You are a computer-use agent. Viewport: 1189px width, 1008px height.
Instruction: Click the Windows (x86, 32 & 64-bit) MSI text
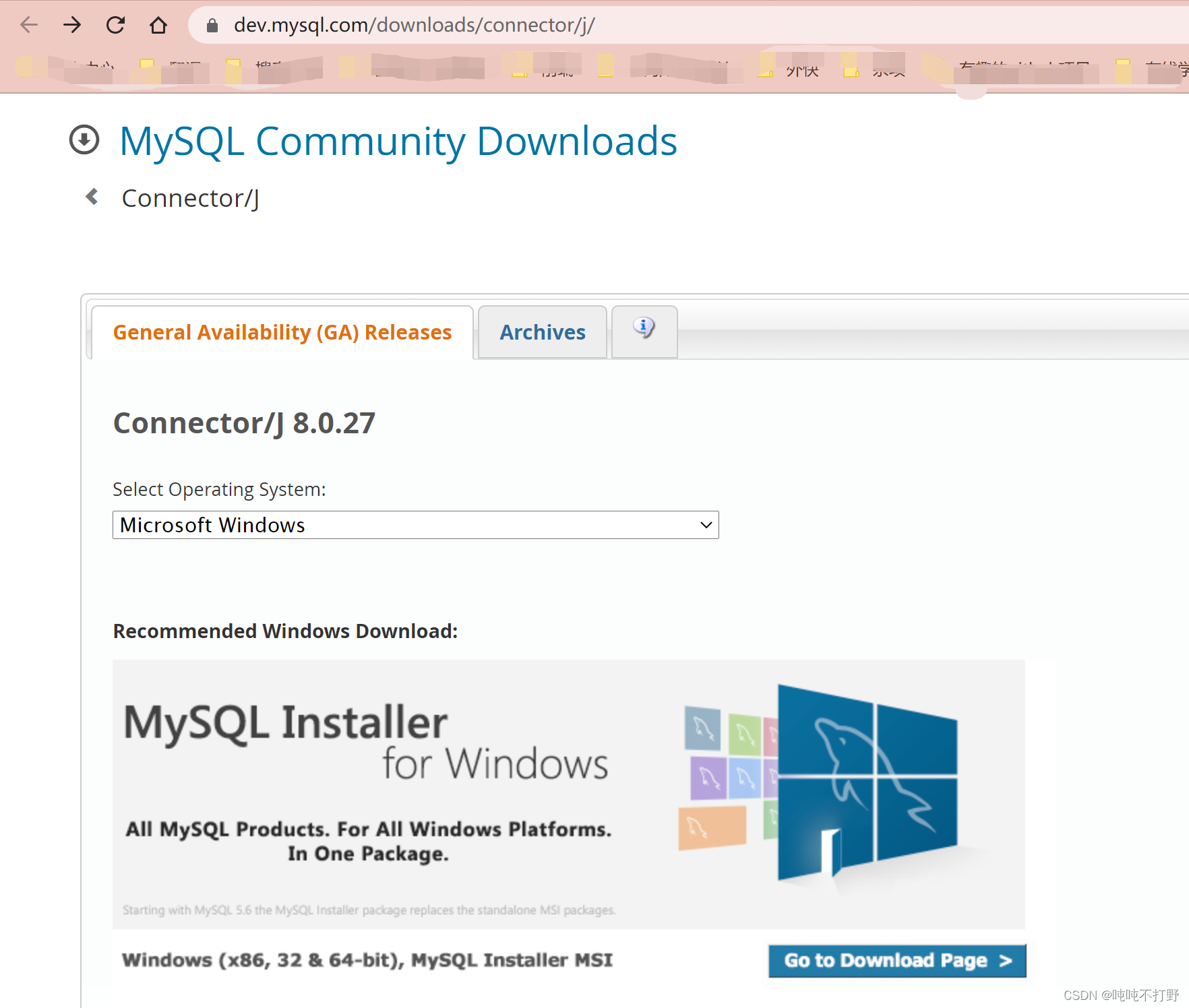coord(367,960)
